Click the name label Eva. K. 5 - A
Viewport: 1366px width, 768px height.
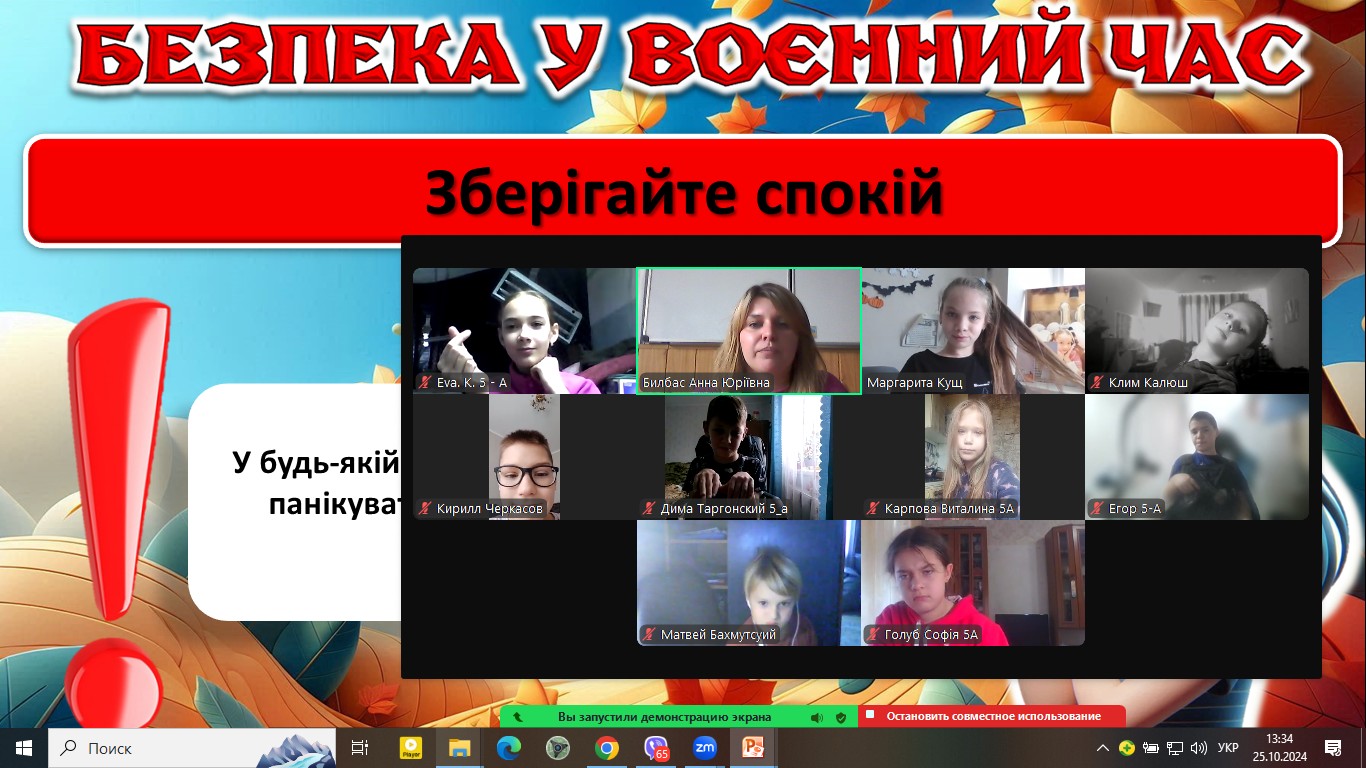click(472, 383)
